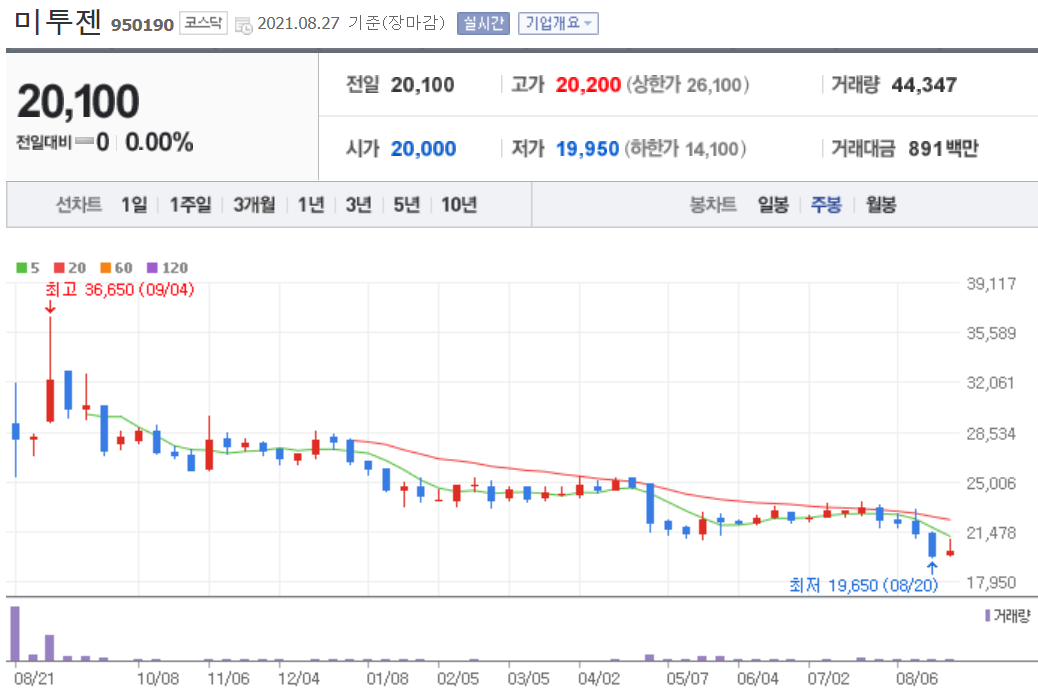Click the 거래량 value 44,347
1038x697 pixels.
(924, 85)
